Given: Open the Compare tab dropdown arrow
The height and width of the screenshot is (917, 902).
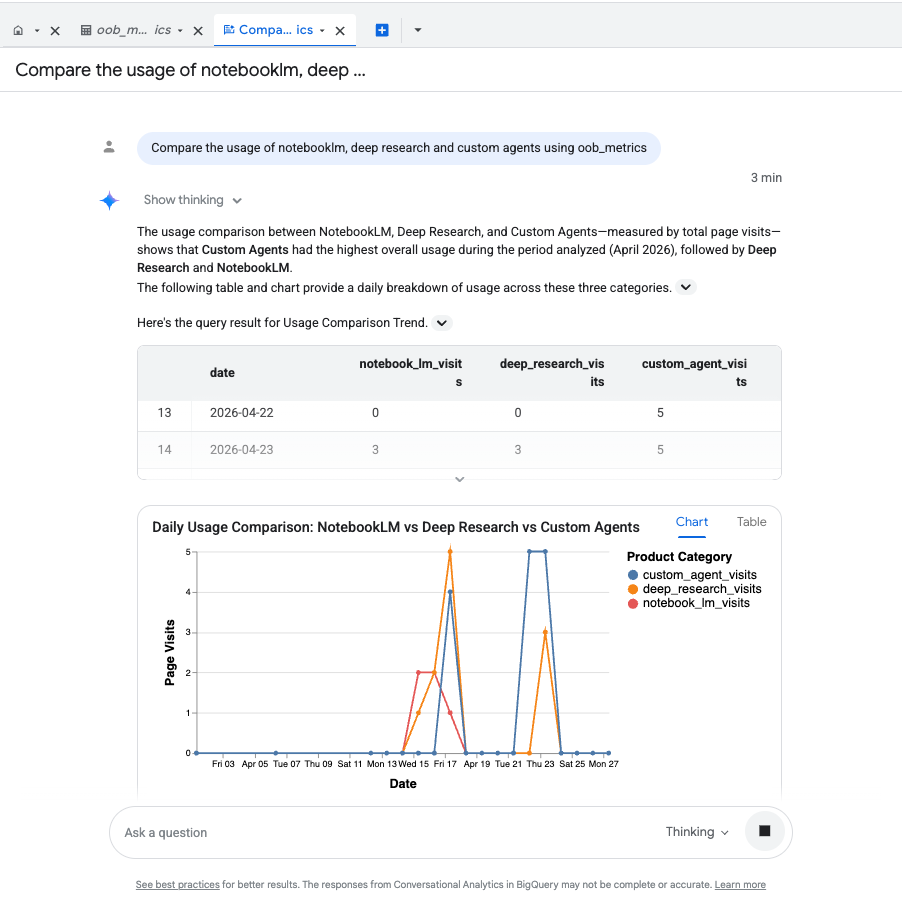Looking at the screenshot, I should 322,30.
